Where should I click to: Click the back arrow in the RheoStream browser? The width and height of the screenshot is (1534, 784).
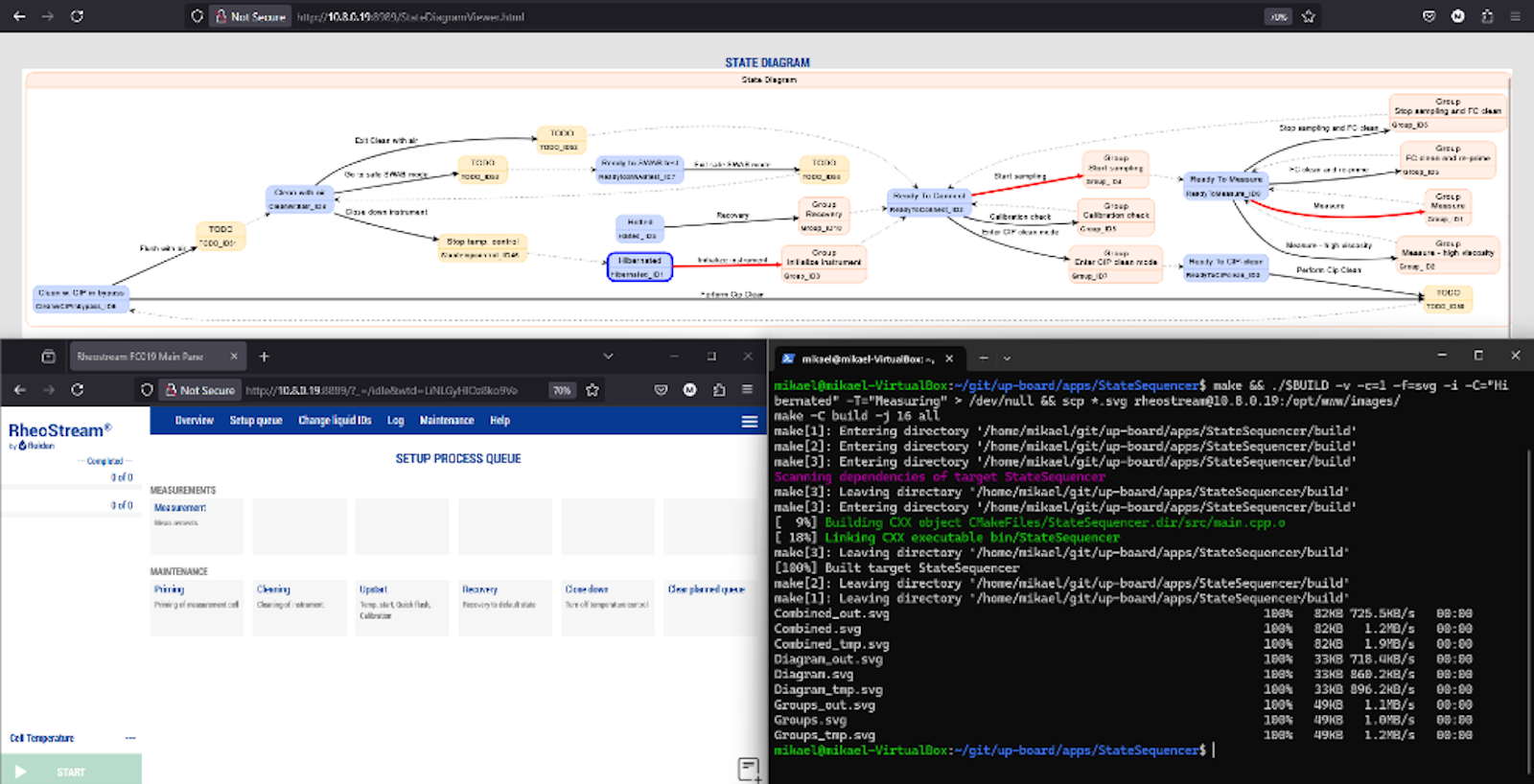(20, 390)
